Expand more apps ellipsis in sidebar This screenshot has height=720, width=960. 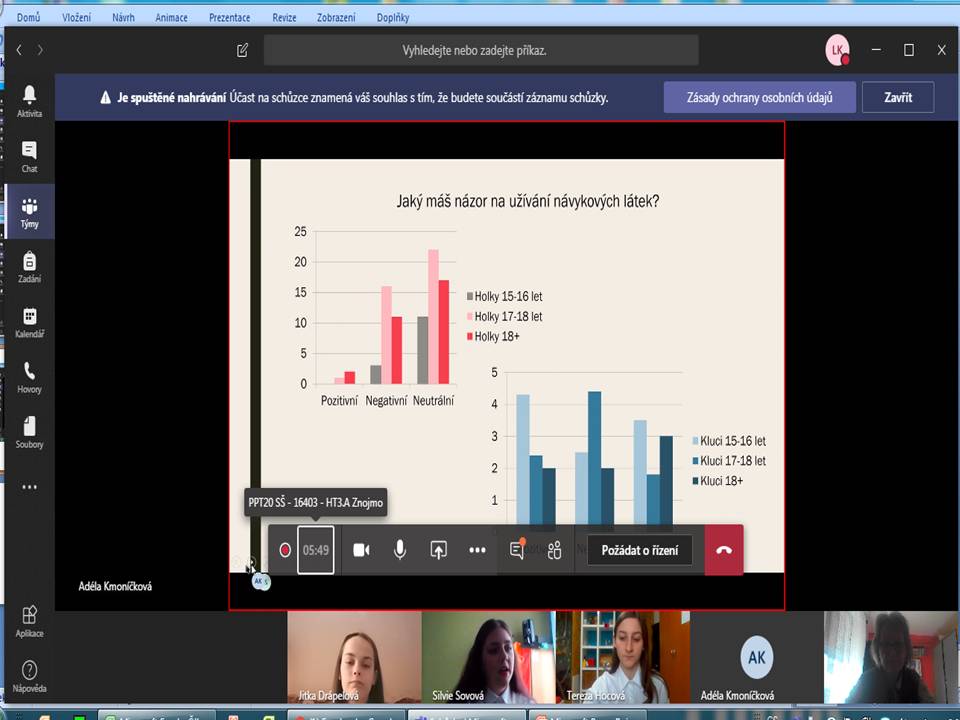click(x=29, y=487)
